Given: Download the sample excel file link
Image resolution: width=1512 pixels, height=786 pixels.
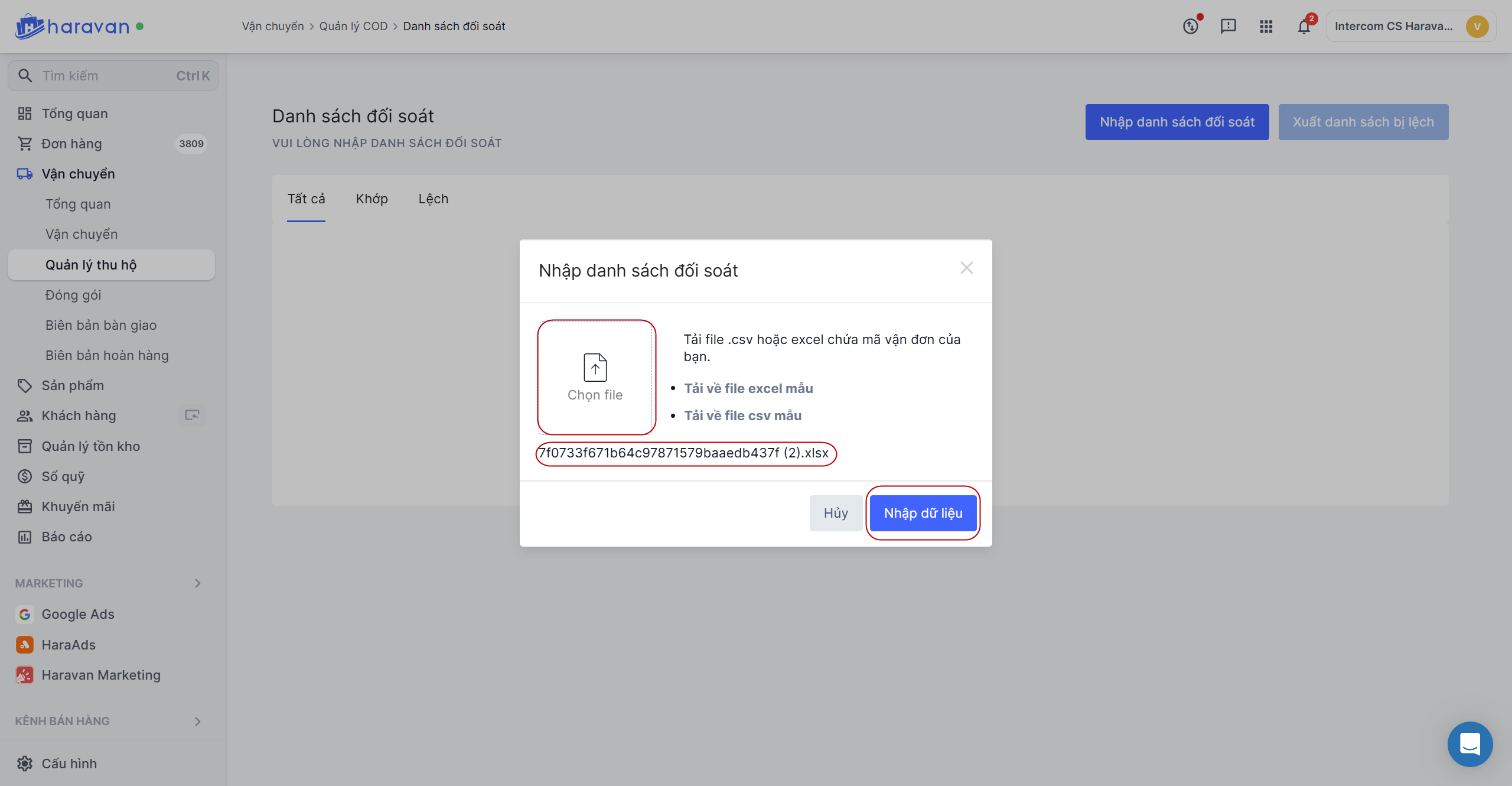Looking at the screenshot, I should click(x=748, y=388).
